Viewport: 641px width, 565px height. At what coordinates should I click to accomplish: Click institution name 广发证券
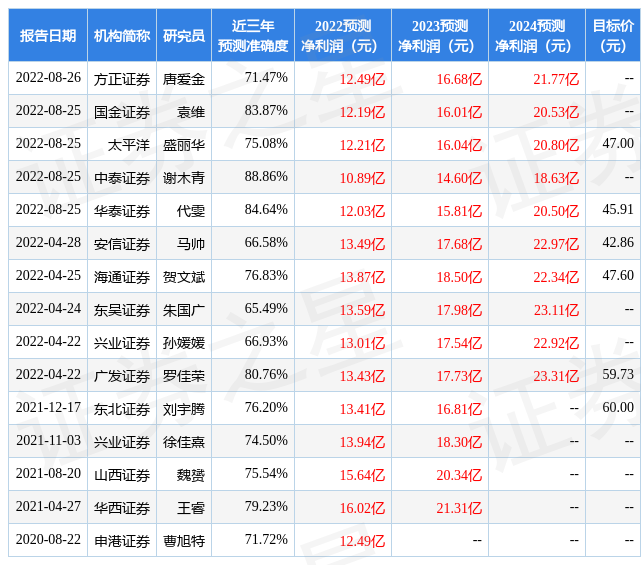[122, 377]
